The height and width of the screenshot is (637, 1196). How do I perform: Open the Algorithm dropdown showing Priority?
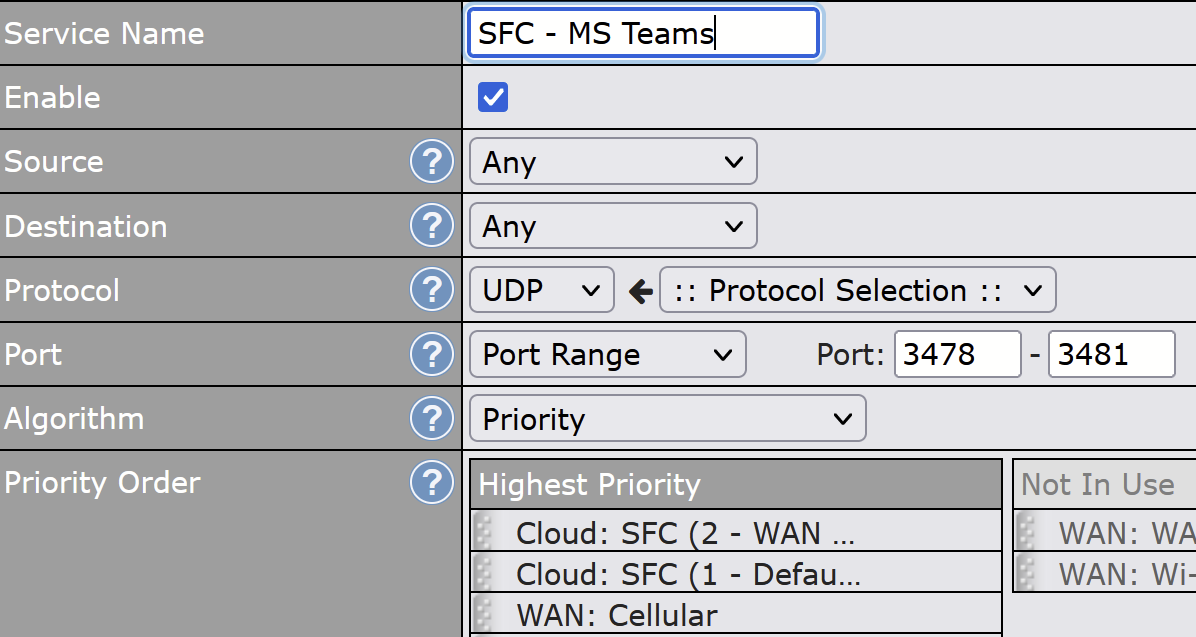click(667, 418)
